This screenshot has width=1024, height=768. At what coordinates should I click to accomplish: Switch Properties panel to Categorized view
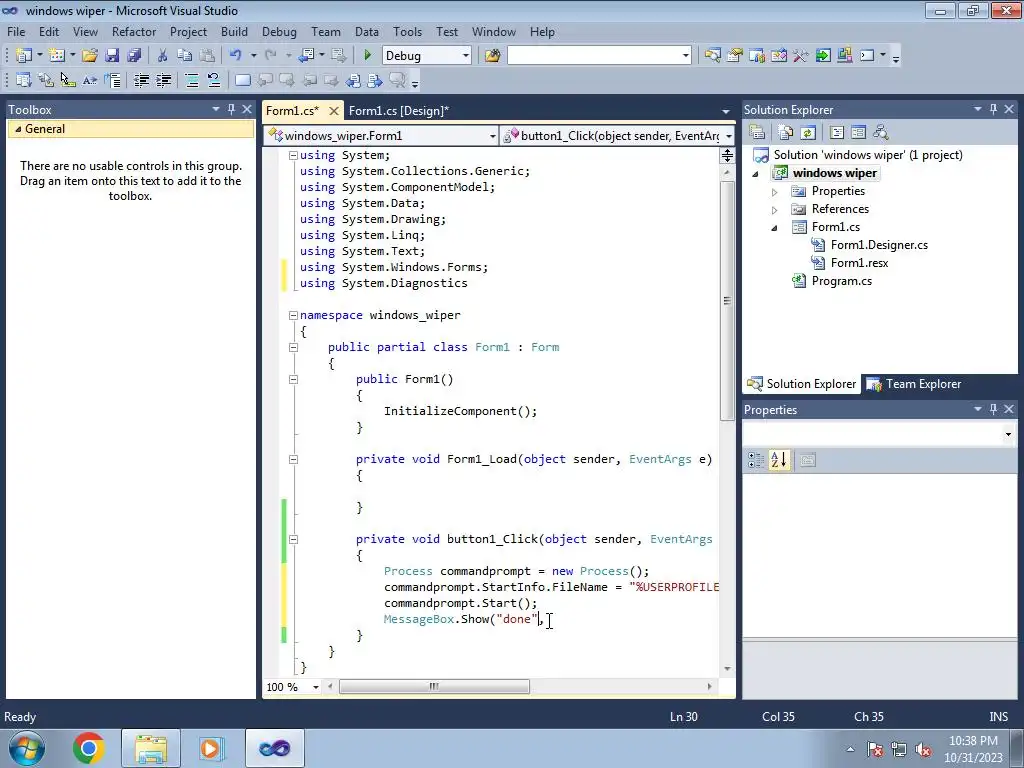point(756,460)
